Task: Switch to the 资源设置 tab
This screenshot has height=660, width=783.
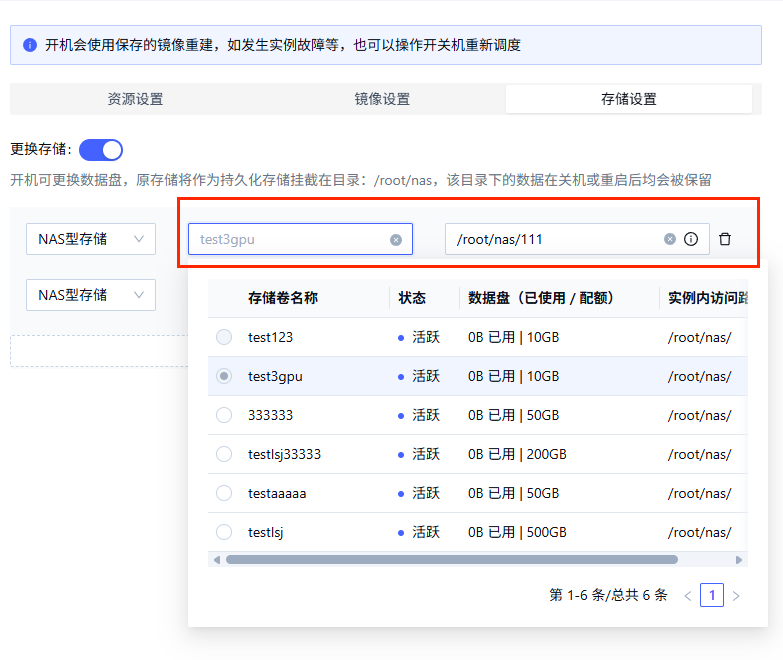Action: click(135, 99)
